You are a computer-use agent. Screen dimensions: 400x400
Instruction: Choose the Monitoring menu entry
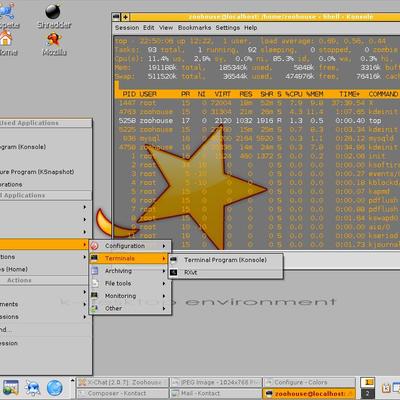(130, 296)
